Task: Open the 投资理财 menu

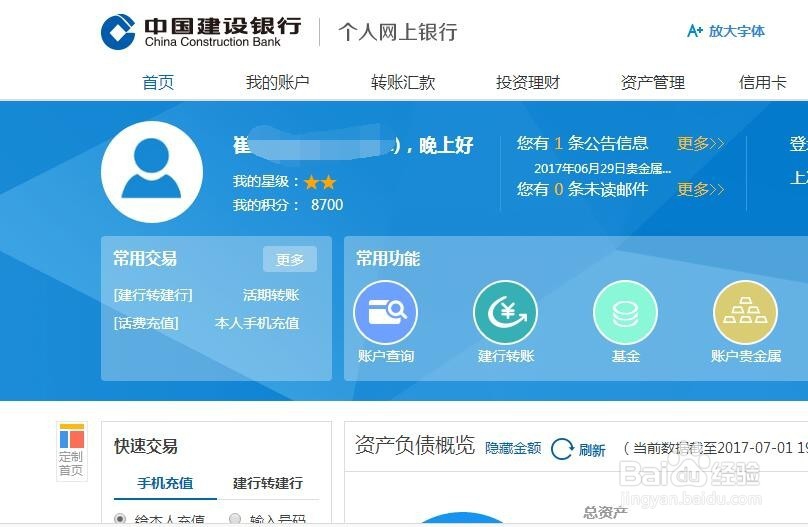Action: click(x=528, y=82)
